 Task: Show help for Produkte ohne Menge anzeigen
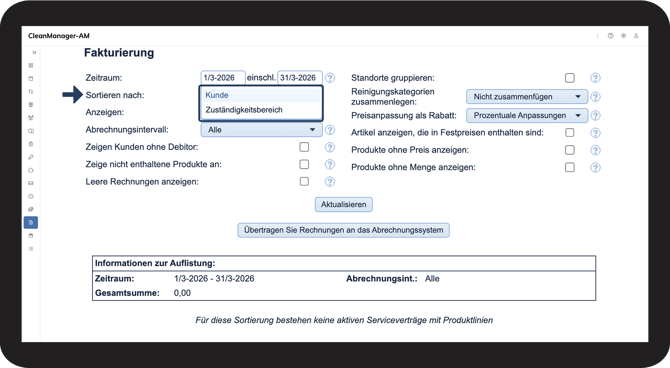(x=595, y=168)
